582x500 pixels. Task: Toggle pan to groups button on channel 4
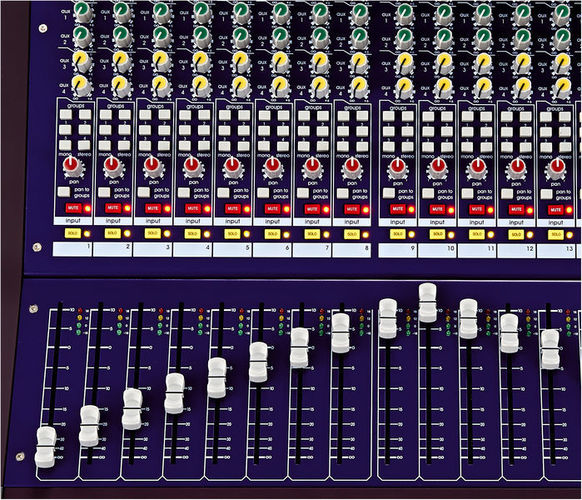tap(184, 192)
